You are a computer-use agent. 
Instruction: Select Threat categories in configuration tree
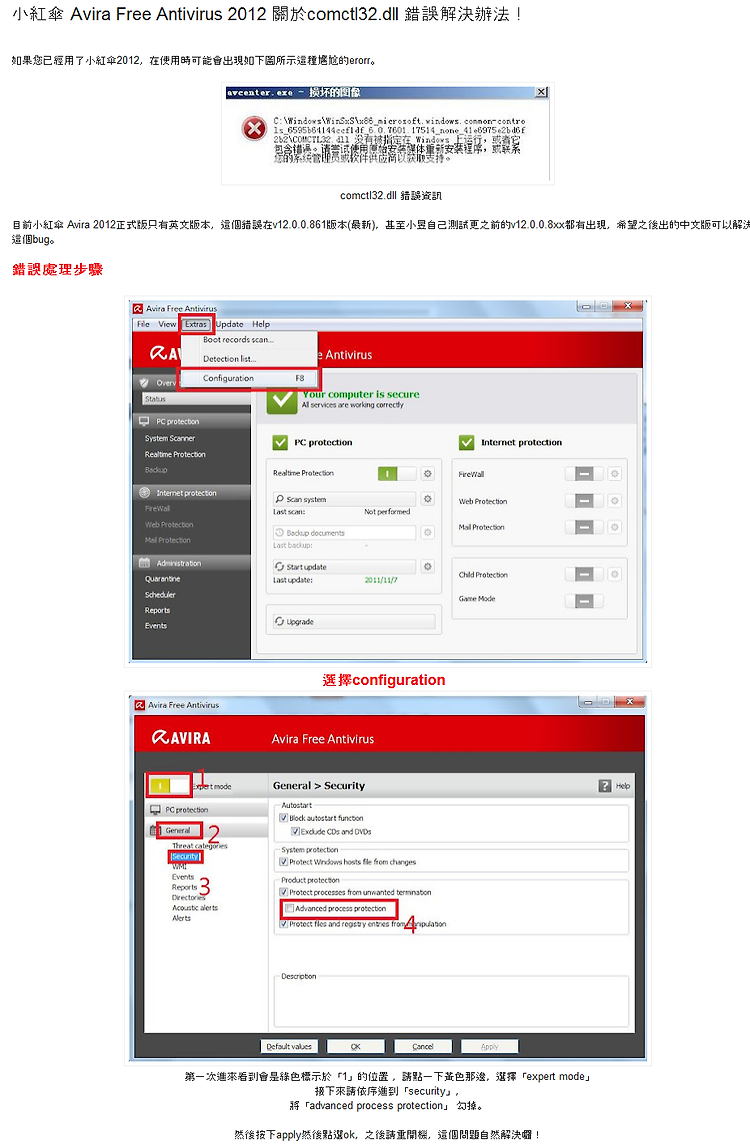pos(199,846)
